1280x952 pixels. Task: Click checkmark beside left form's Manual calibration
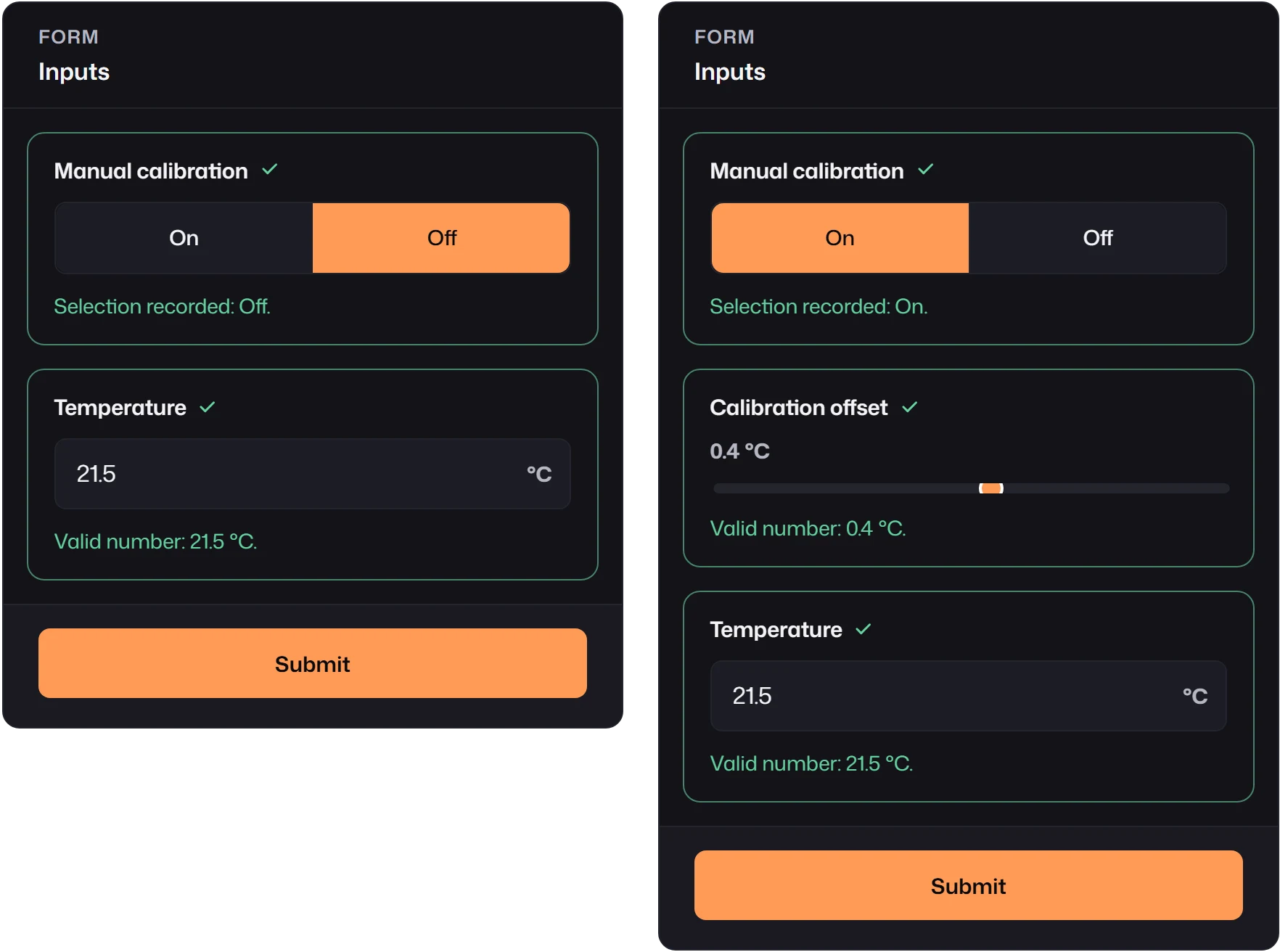(270, 170)
